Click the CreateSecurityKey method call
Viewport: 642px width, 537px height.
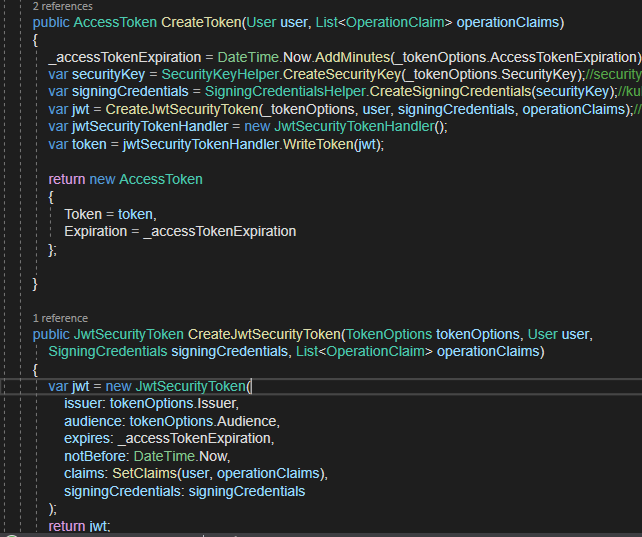(x=341, y=74)
